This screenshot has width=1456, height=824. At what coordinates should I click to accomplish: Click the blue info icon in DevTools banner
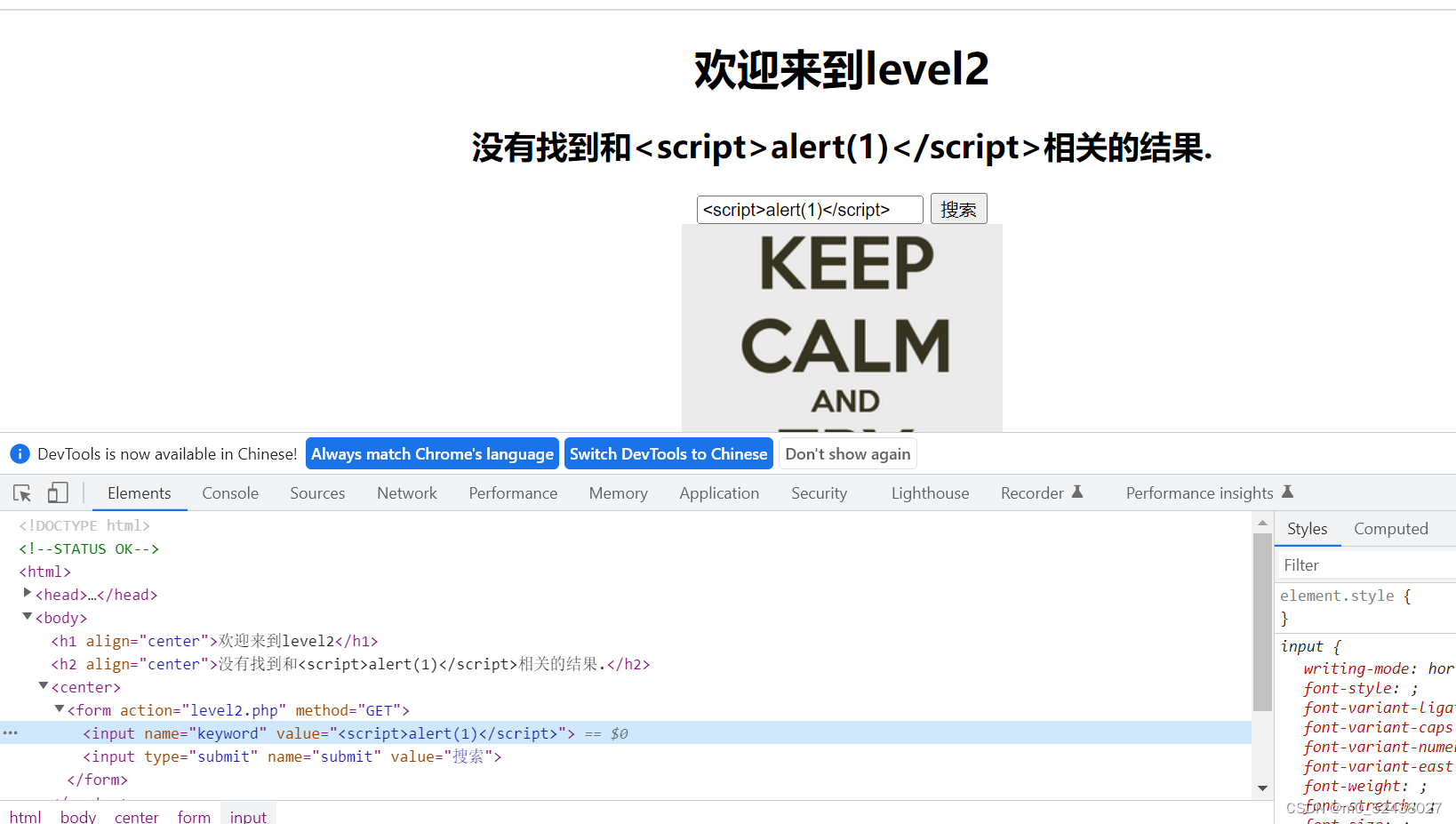click(x=20, y=454)
